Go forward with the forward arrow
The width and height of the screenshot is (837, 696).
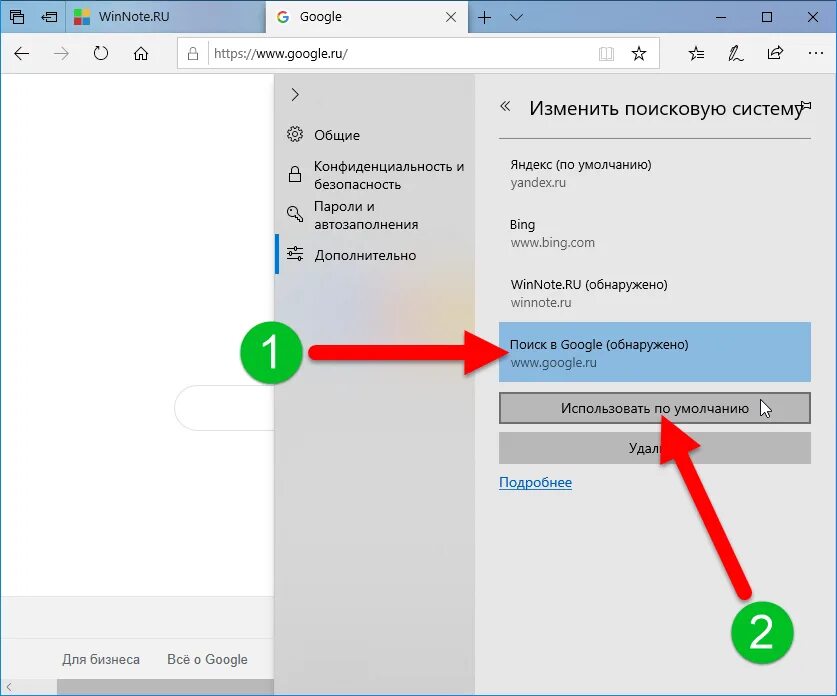61,53
